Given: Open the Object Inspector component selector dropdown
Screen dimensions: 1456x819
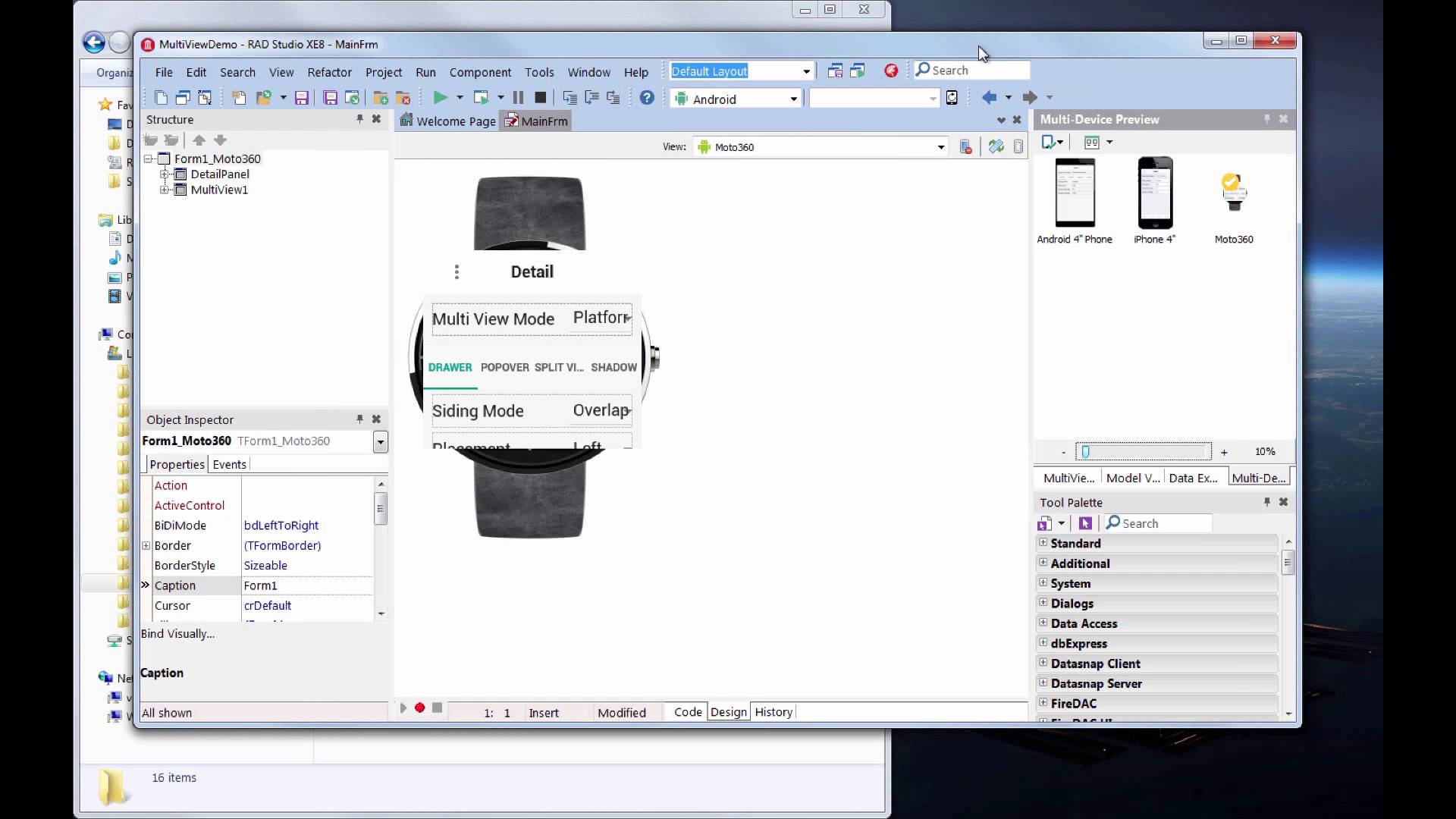Looking at the screenshot, I should point(380,441).
